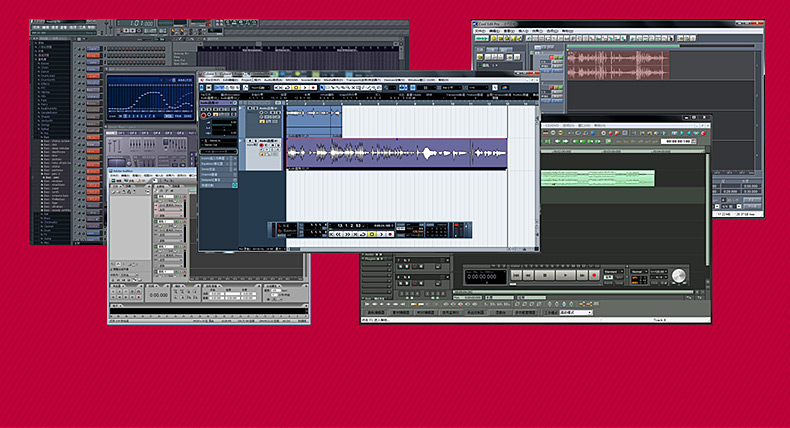
Task: Click fast-forward in the Samplitude transport panel
Action: pos(582,275)
